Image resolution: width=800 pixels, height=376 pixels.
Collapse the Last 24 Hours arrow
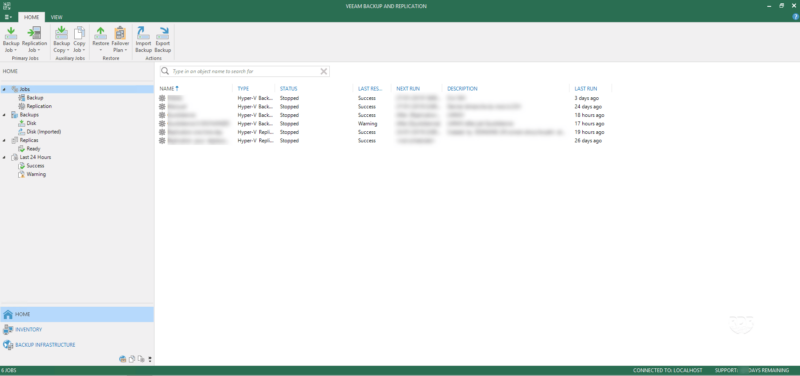coord(5,157)
